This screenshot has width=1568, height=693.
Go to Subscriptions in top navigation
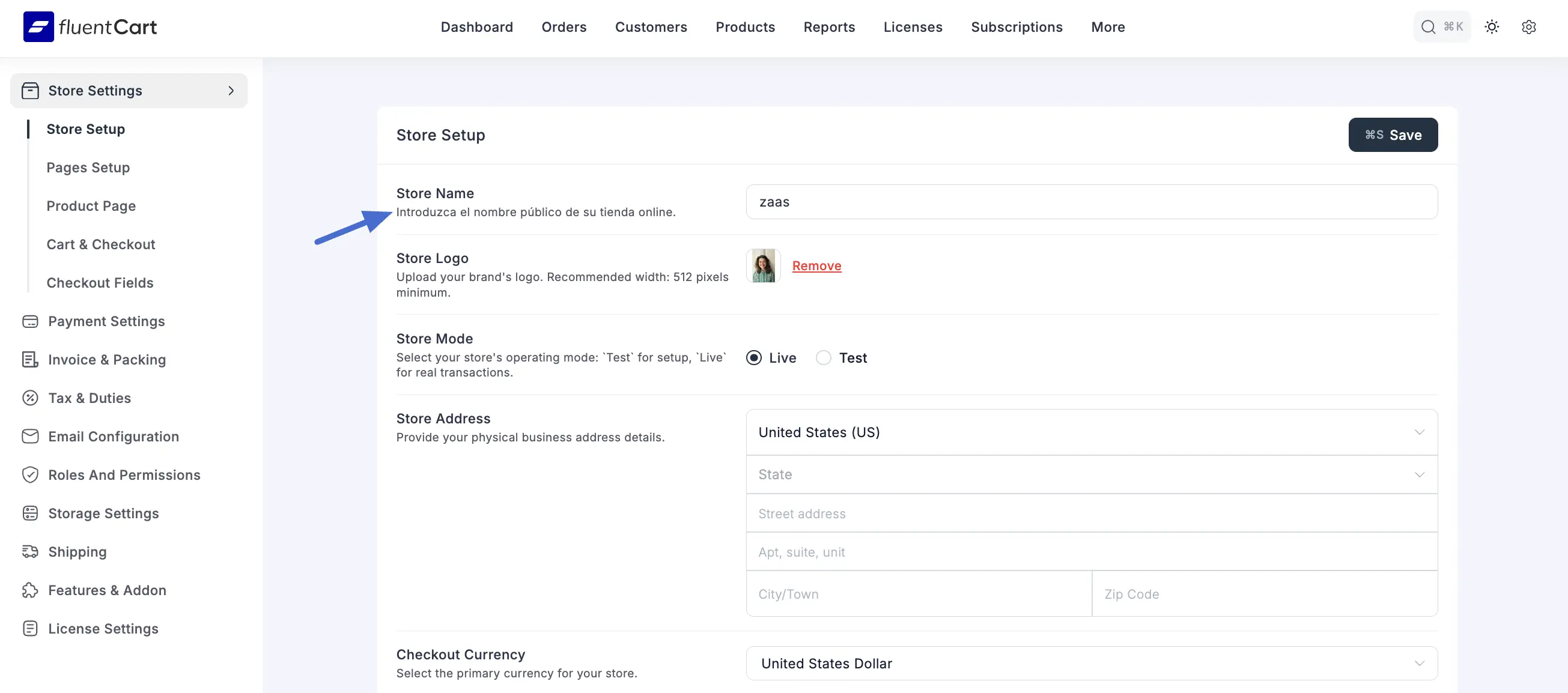coord(1016,27)
